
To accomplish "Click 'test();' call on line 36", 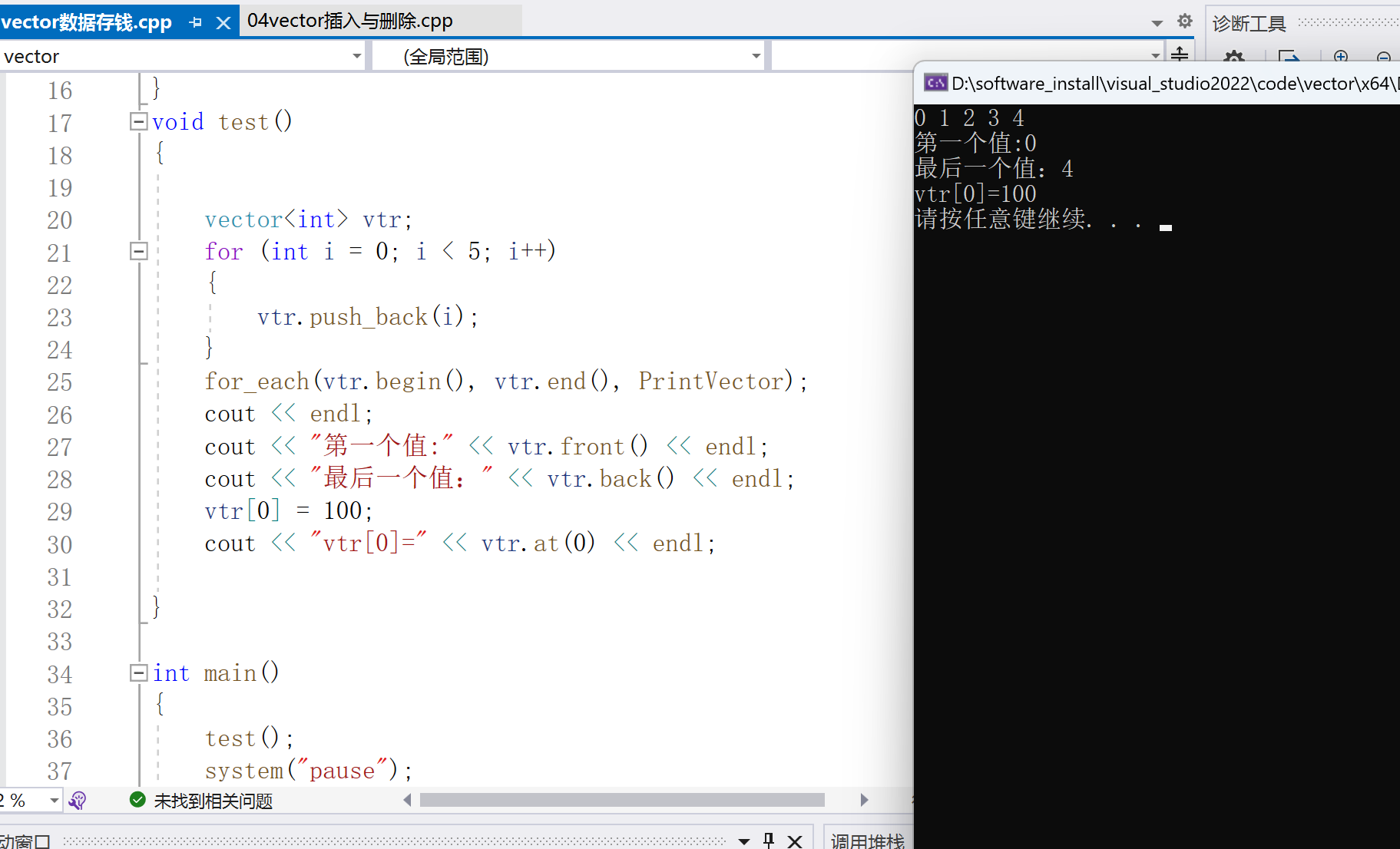I will tap(249, 738).
